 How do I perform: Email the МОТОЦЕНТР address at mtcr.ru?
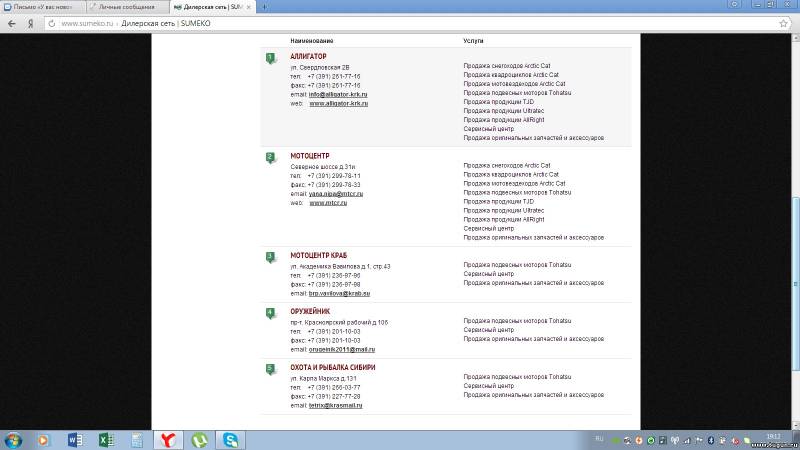coord(336,194)
